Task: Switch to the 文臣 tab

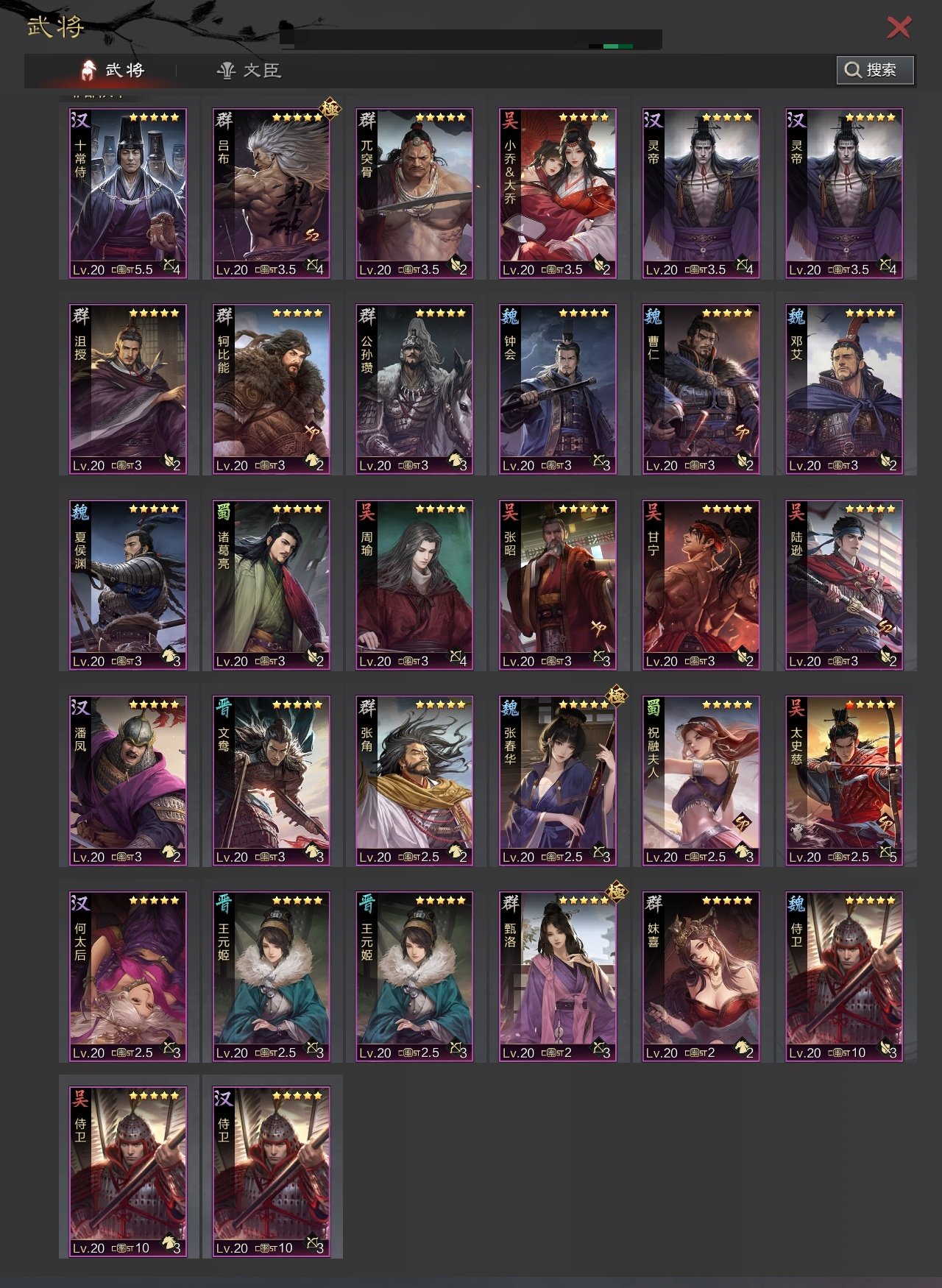Action: click(x=248, y=71)
